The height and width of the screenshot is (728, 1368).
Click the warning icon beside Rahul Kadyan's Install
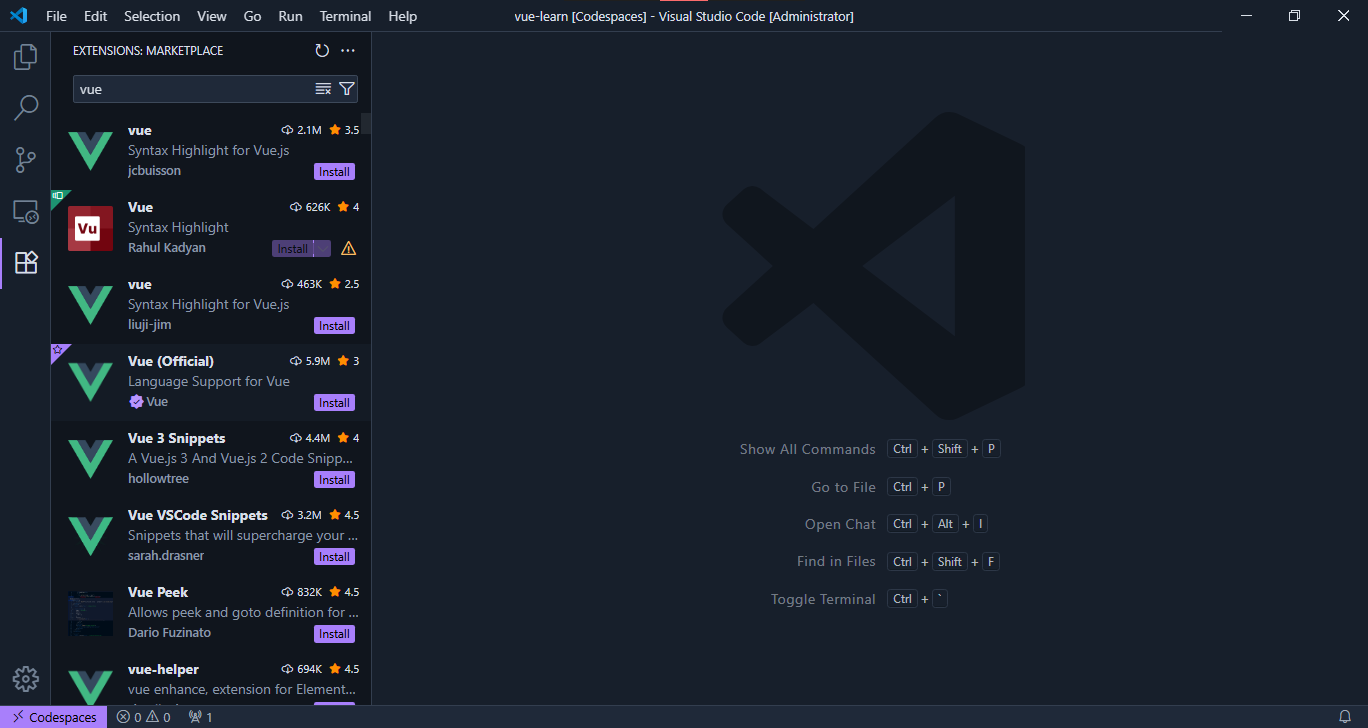click(348, 248)
